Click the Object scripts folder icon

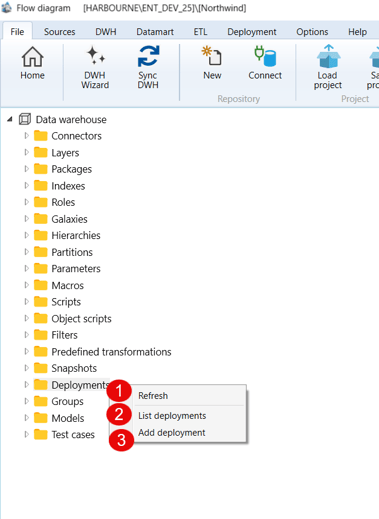(x=41, y=318)
